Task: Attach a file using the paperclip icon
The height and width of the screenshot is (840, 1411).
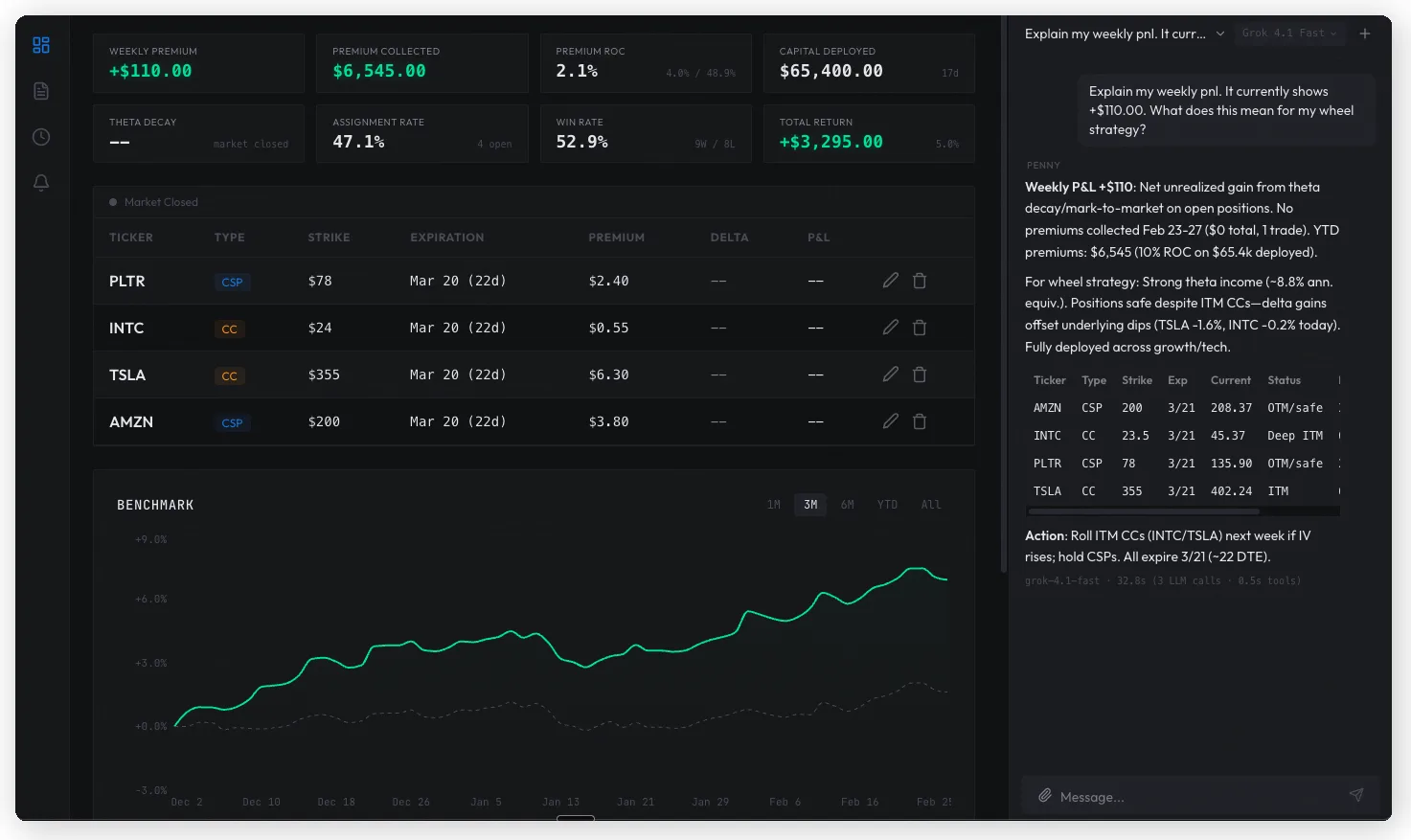Action: (1044, 796)
